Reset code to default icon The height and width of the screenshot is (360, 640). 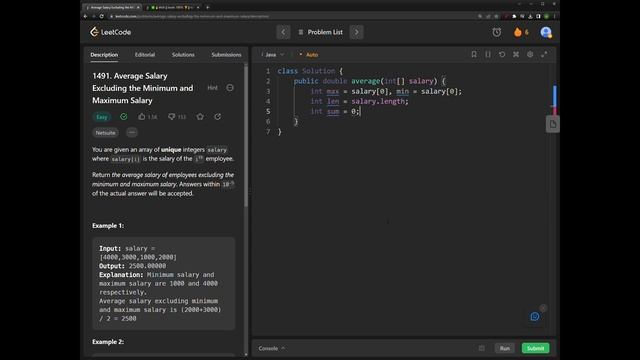502,54
